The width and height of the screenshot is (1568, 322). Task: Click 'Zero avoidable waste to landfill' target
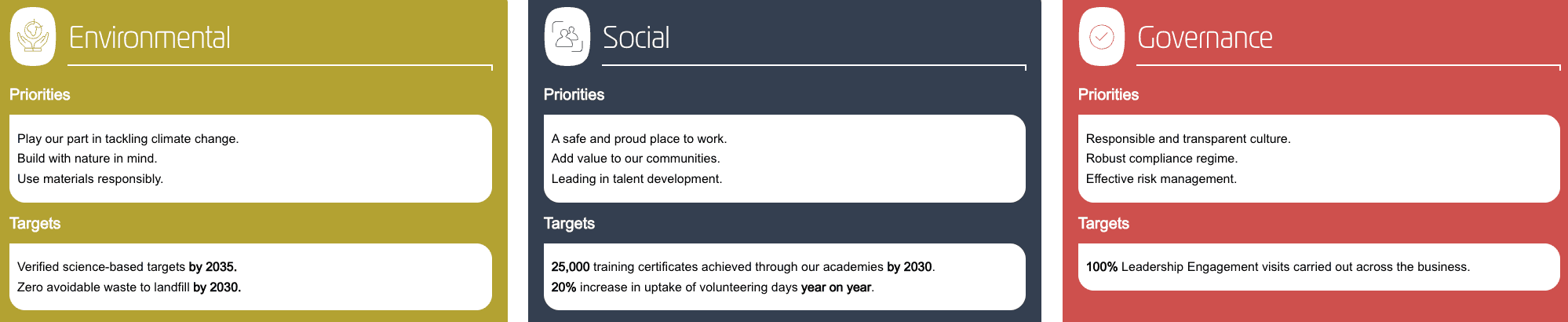(129, 287)
